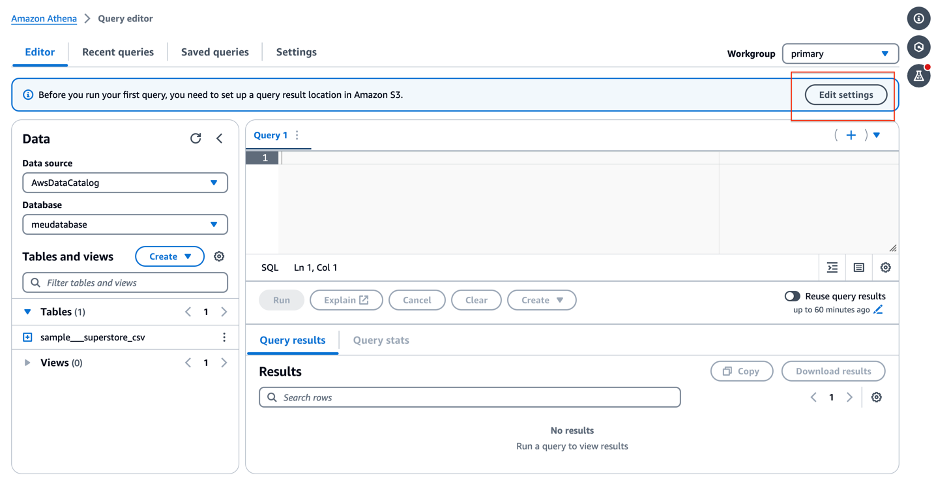Toggle Reuse query results switch
The width and height of the screenshot is (936, 500).
coord(792,296)
